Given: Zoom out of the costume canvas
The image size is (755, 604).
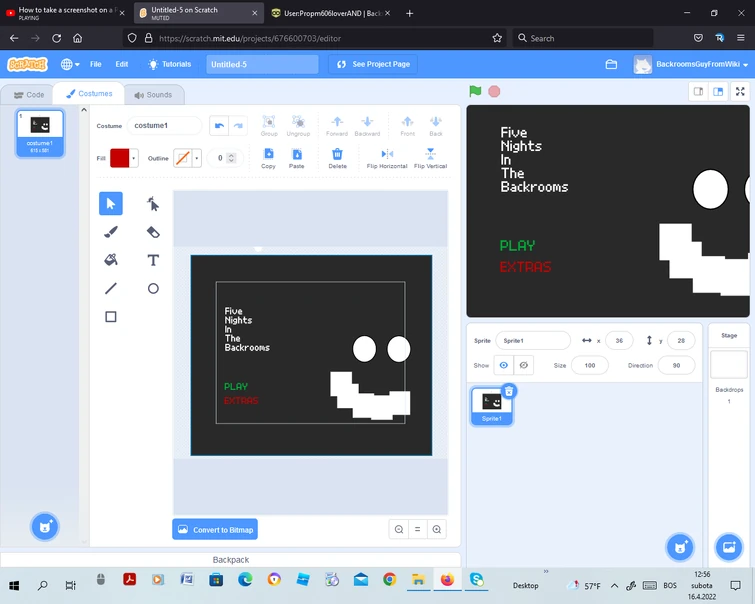Looking at the screenshot, I should pyautogui.click(x=399, y=529).
